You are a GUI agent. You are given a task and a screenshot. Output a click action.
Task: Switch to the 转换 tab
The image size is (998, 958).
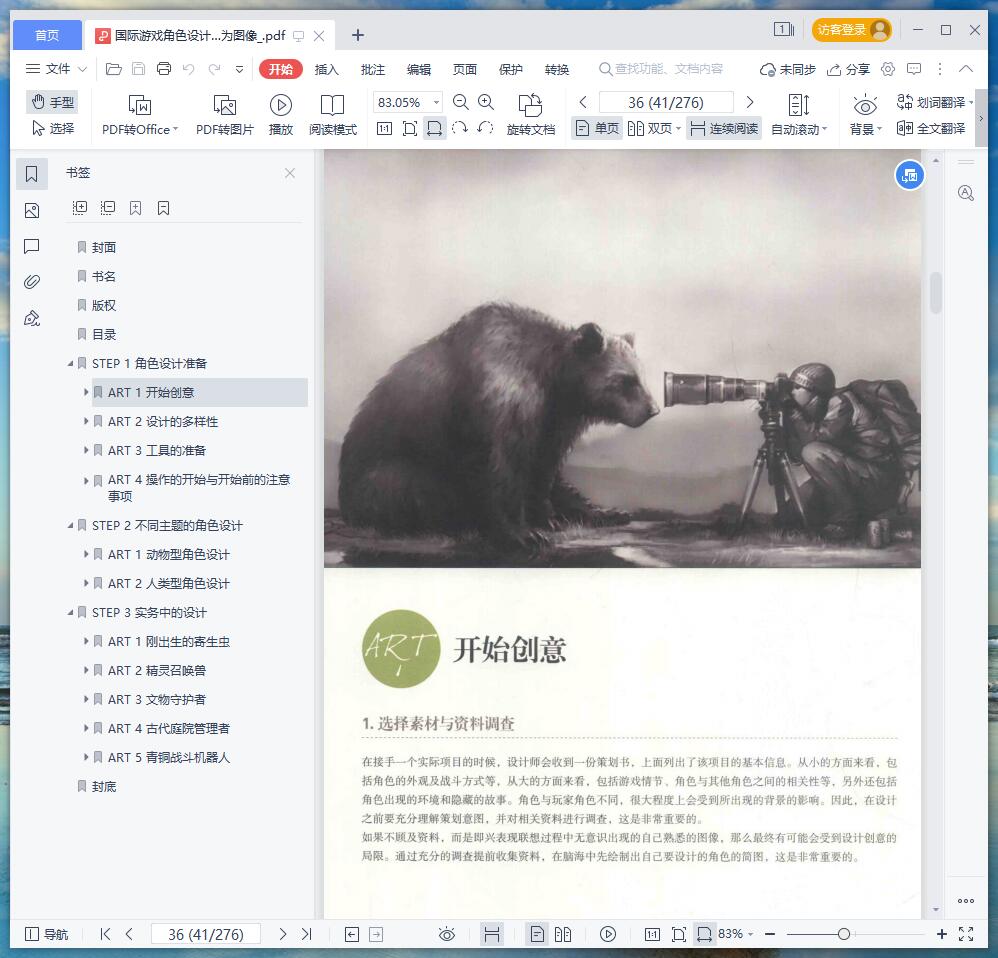[x=557, y=69]
